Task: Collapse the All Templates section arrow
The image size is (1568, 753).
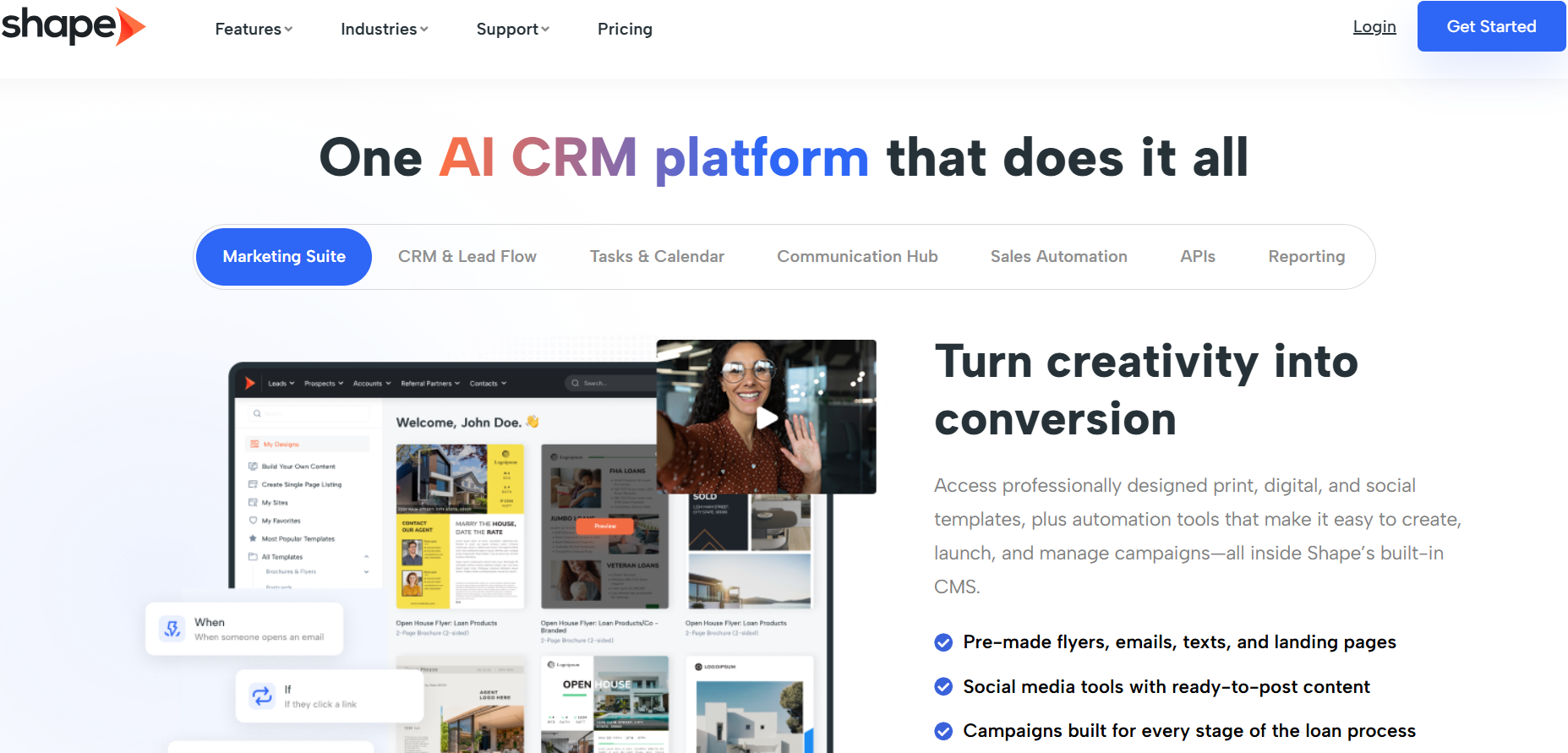Action: tap(366, 557)
